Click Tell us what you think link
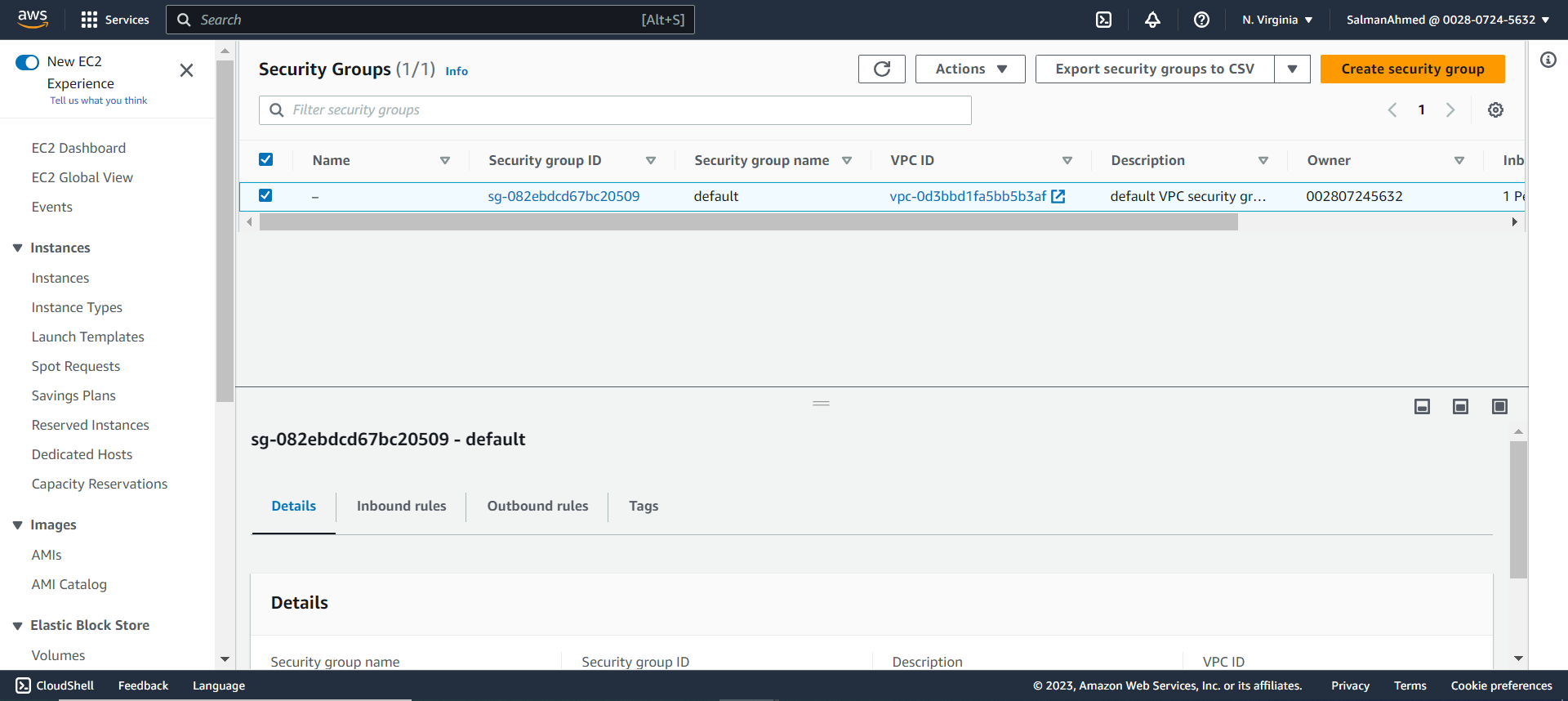 [99, 100]
